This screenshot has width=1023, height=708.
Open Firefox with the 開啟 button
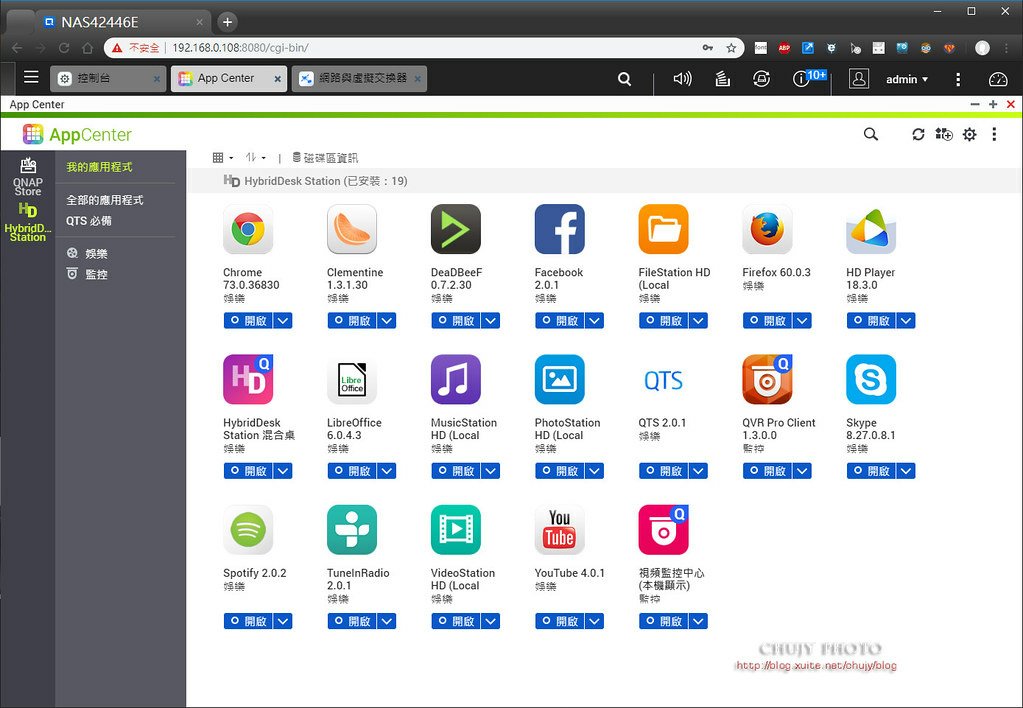[x=767, y=320]
